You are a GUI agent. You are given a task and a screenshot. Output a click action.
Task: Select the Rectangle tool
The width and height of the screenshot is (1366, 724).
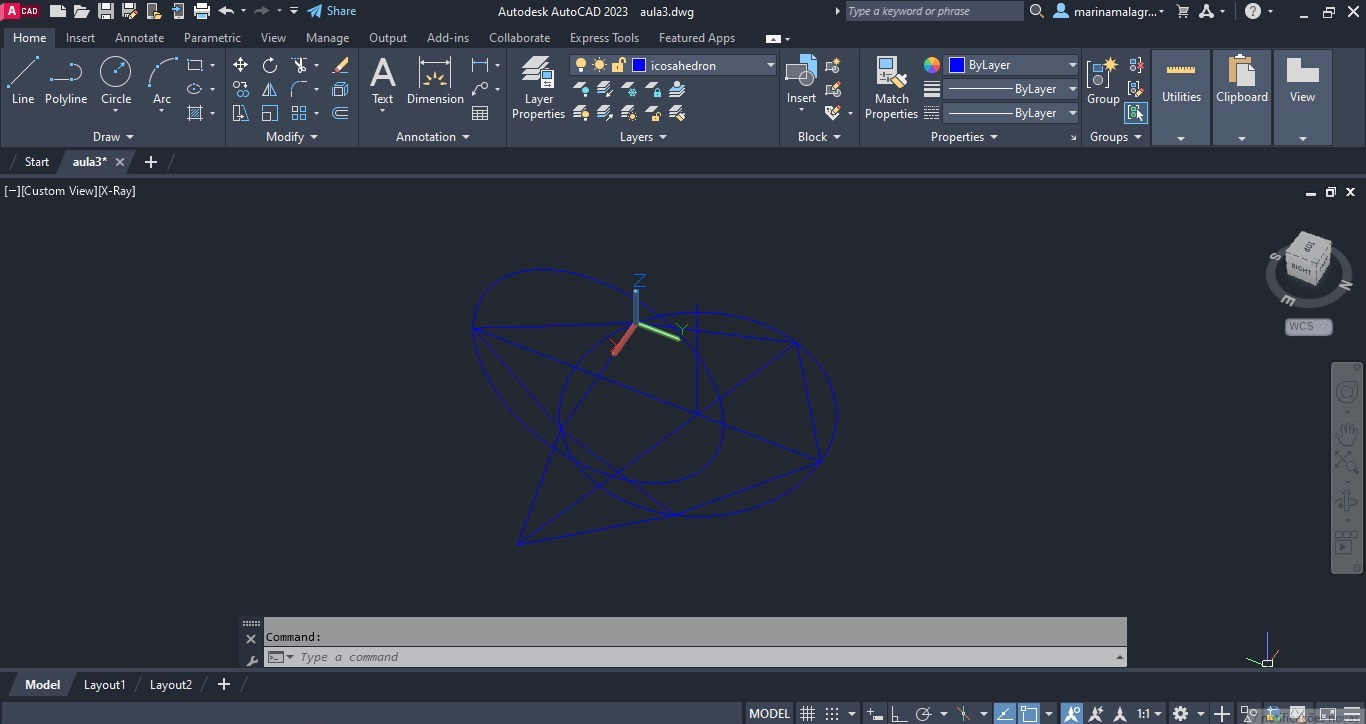coord(195,65)
